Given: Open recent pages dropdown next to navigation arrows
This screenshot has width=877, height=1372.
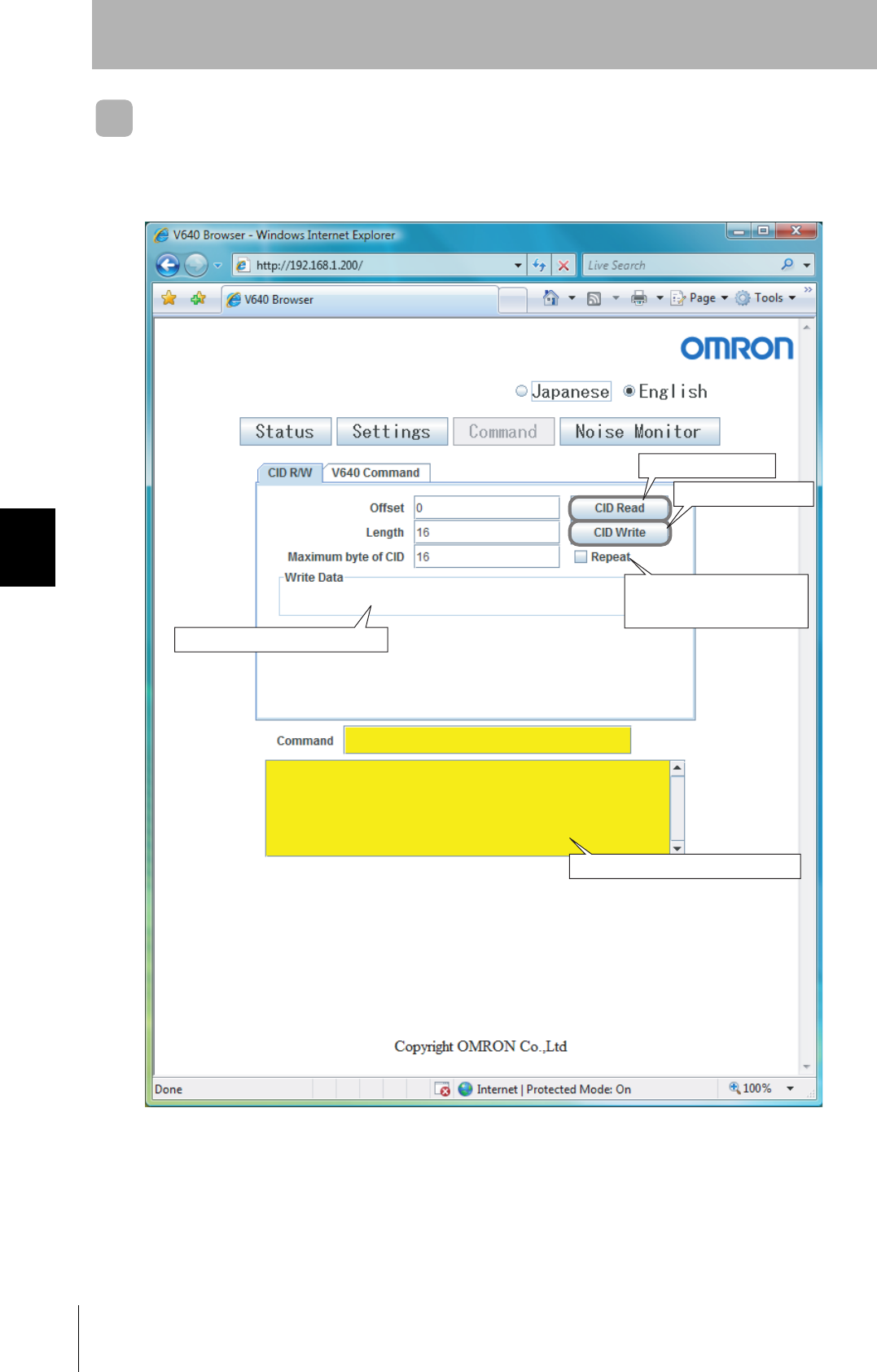Looking at the screenshot, I should (217, 266).
